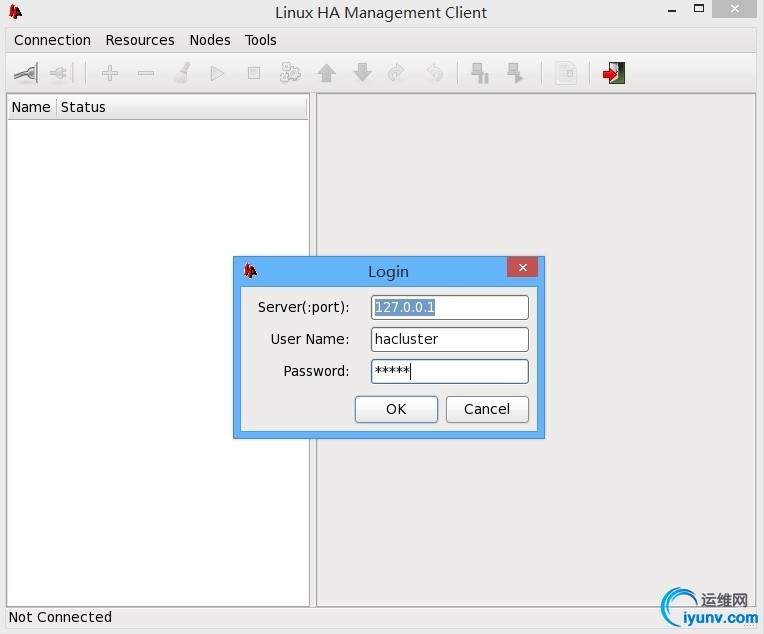Click the Migrate resource curved-arrow icon
This screenshot has width=764, height=634.
click(397, 73)
